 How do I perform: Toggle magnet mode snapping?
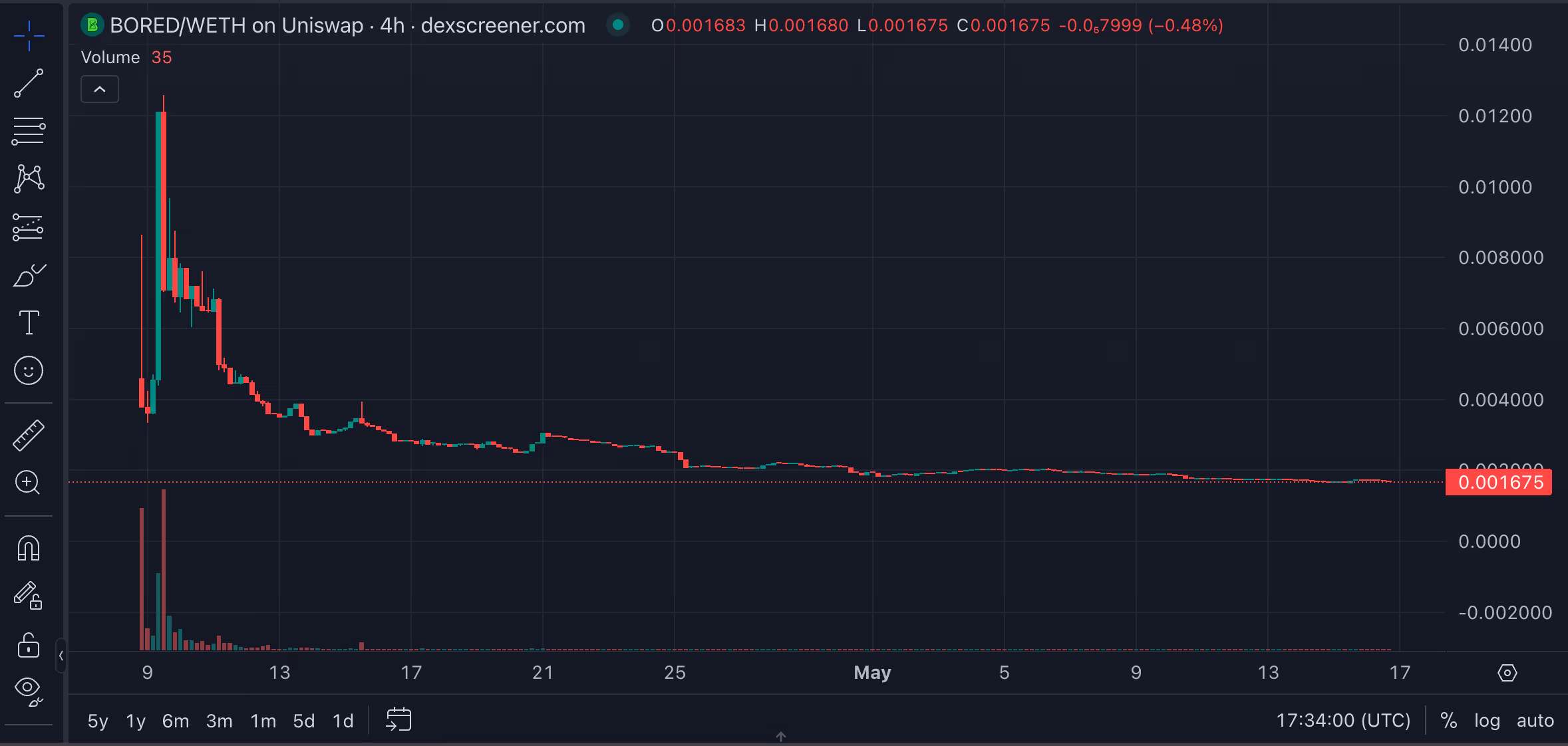click(29, 549)
